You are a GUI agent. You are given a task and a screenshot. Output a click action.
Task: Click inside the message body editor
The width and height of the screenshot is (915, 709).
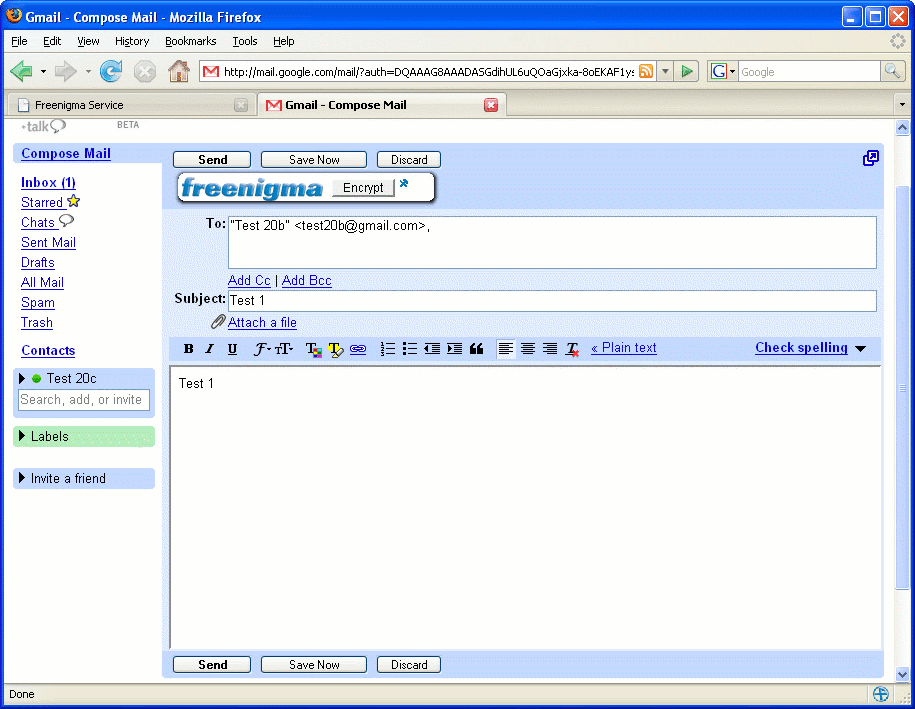[526, 507]
